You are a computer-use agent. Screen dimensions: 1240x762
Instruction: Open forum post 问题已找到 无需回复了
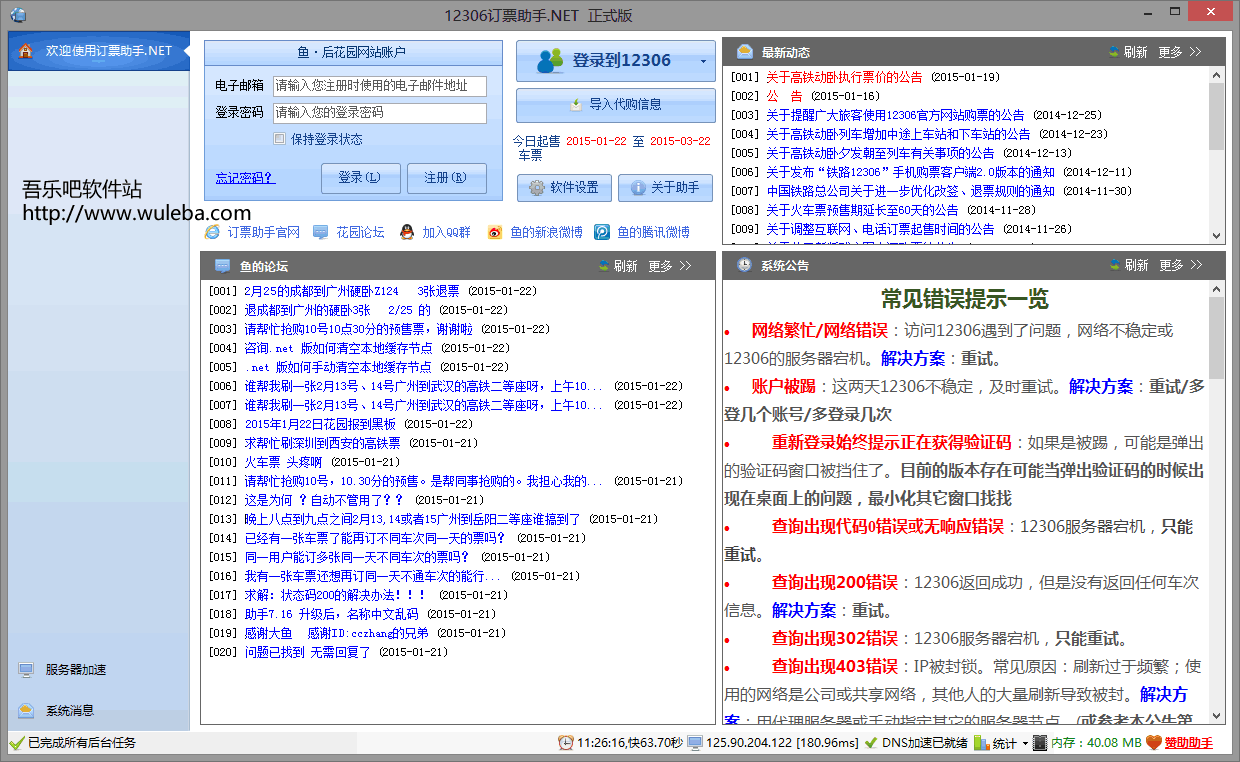(307, 652)
